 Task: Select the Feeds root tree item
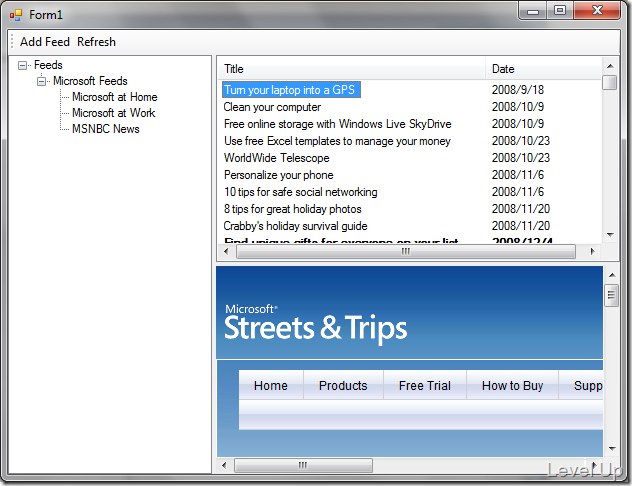pyautogui.click(x=48, y=65)
